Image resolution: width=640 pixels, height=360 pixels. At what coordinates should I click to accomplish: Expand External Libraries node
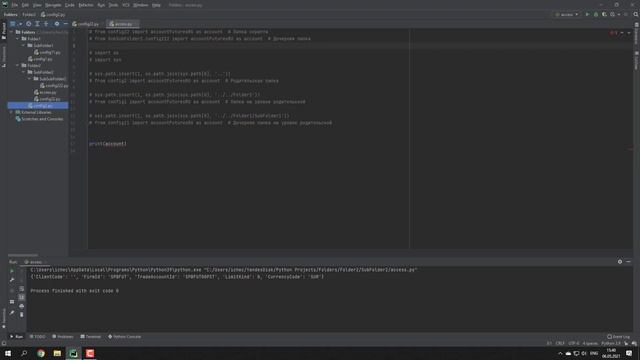click(11, 112)
